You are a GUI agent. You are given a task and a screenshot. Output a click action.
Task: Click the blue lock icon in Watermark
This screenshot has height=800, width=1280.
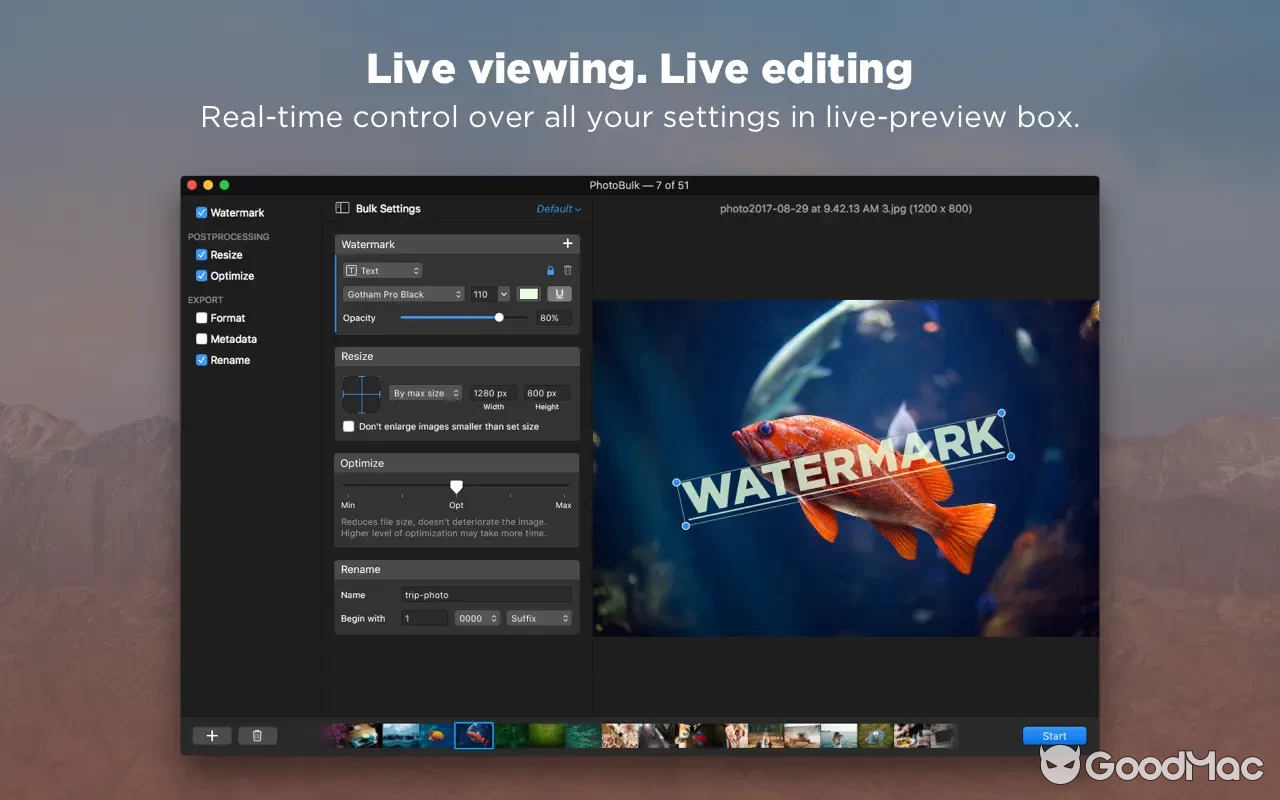pyautogui.click(x=550, y=271)
